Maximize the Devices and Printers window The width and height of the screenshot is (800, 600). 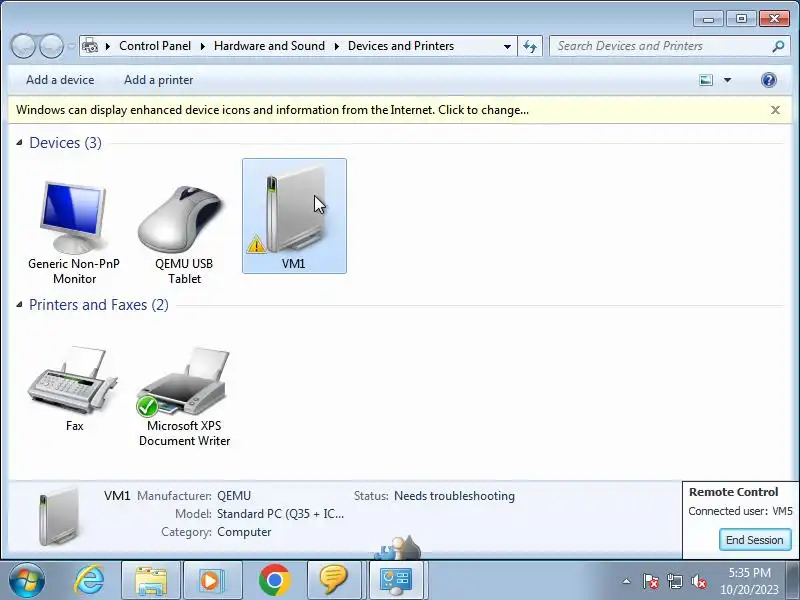(741, 19)
